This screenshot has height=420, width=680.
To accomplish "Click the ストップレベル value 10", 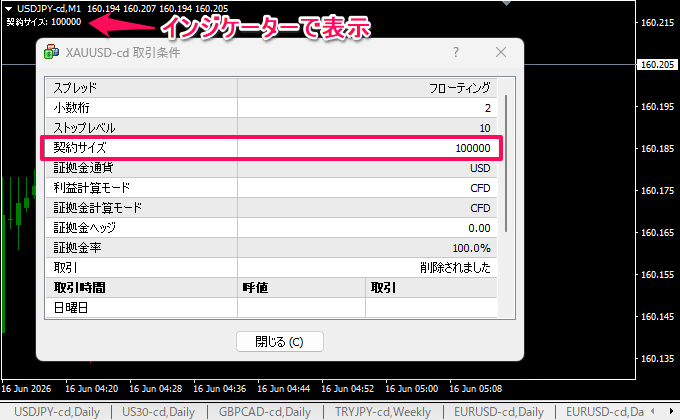I will (485, 128).
